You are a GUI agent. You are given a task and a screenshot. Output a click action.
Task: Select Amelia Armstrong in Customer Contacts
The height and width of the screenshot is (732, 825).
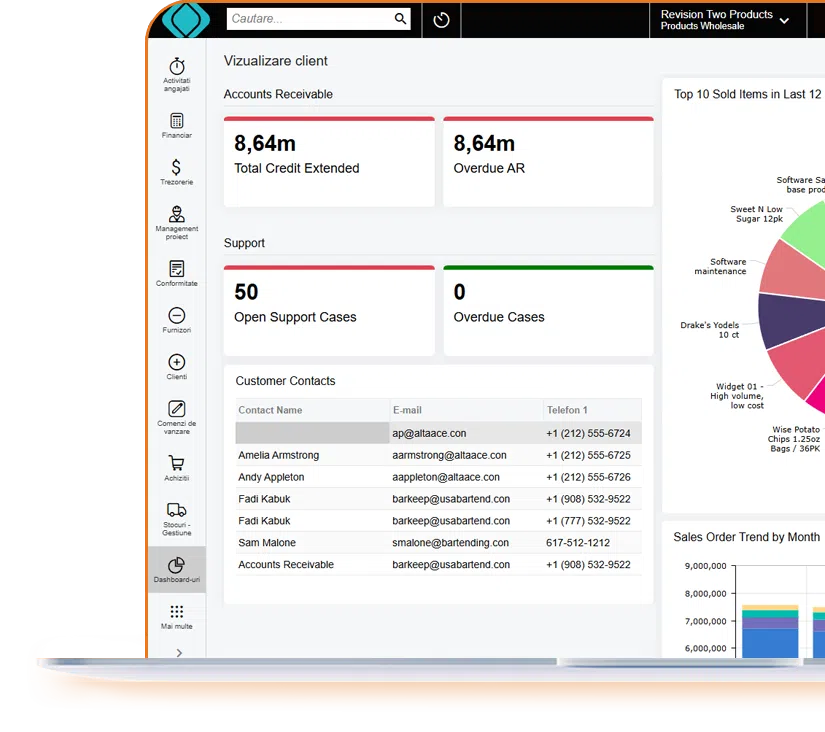click(x=280, y=455)
